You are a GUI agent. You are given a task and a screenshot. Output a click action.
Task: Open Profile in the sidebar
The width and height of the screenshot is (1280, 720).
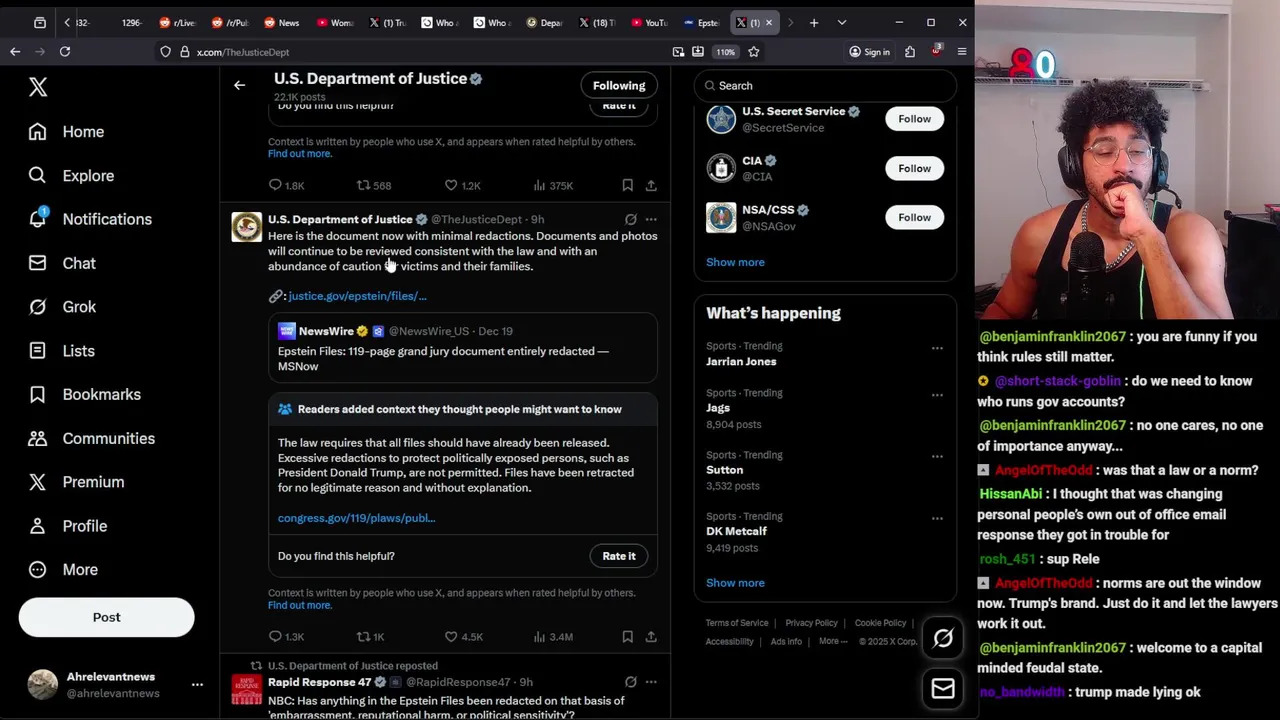coord(67,526)
